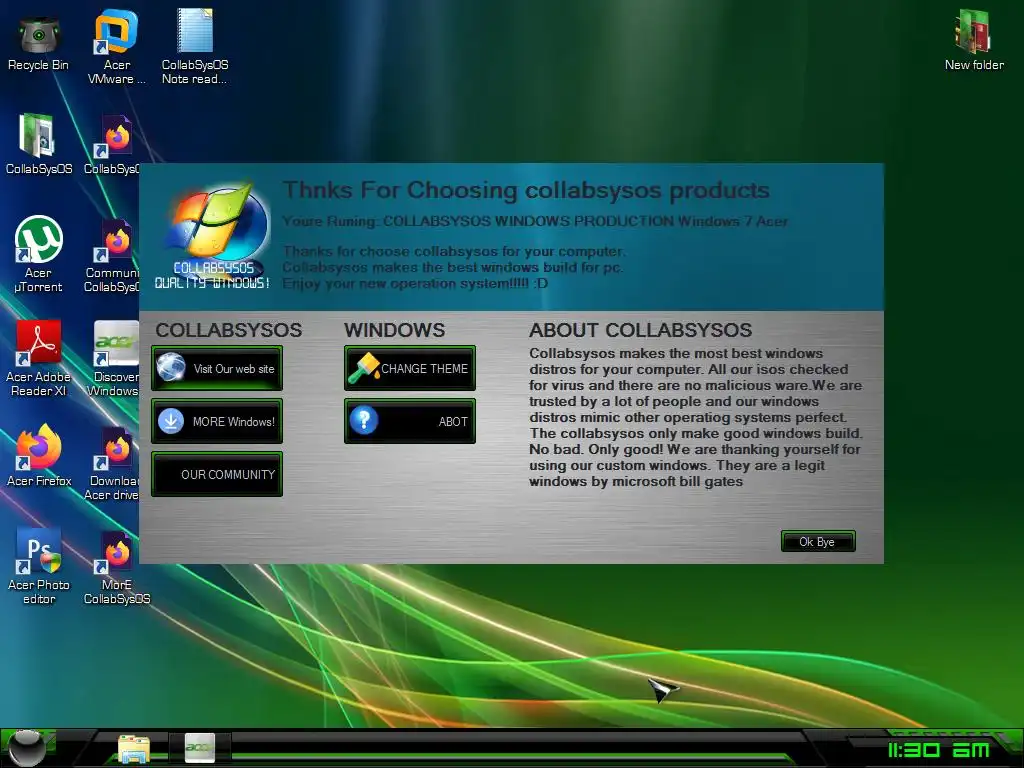Open Download Acer drivers shortcut

[x=112, y=464]
